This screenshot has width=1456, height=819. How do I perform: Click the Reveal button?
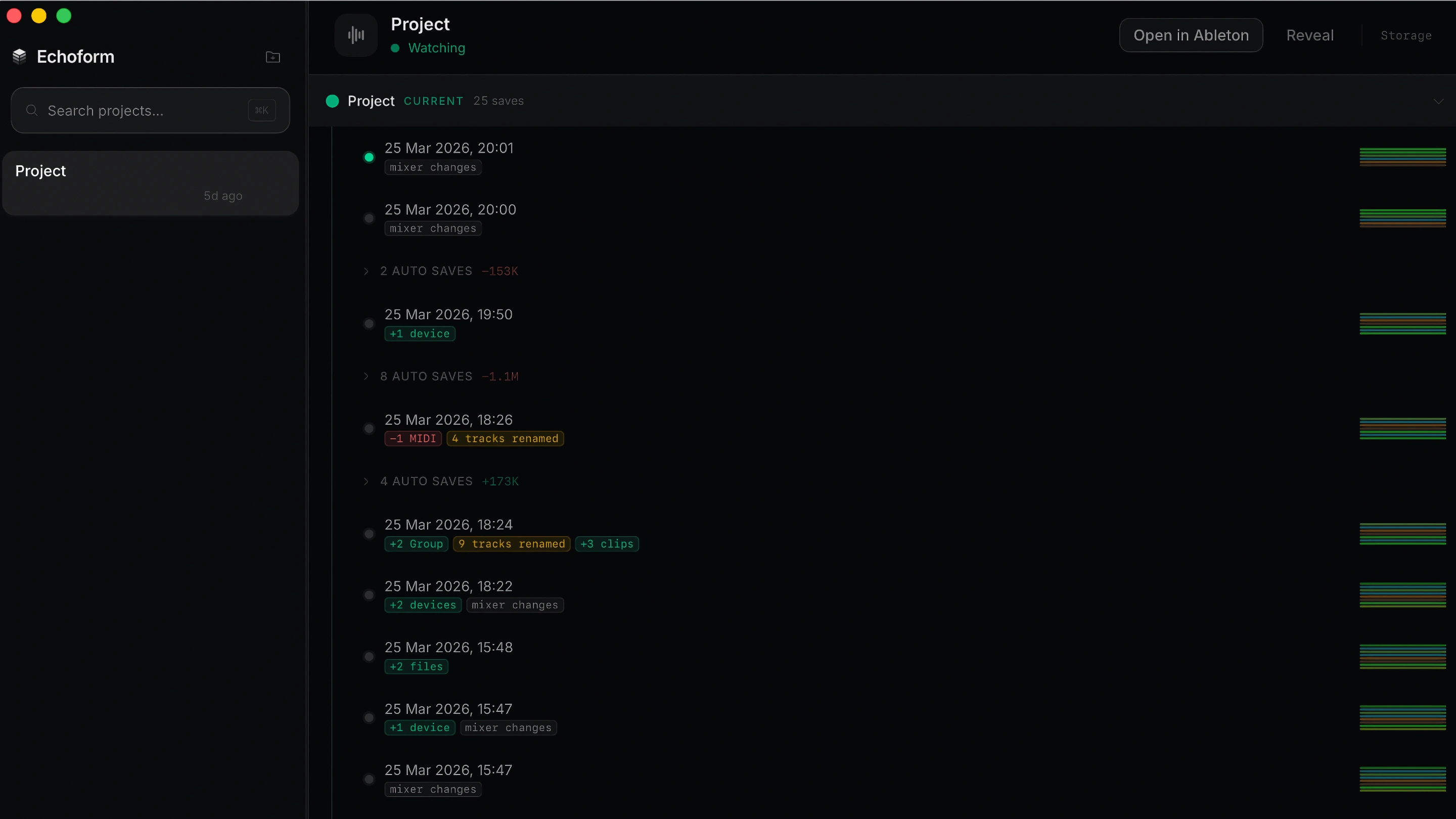pos(1309,35)
